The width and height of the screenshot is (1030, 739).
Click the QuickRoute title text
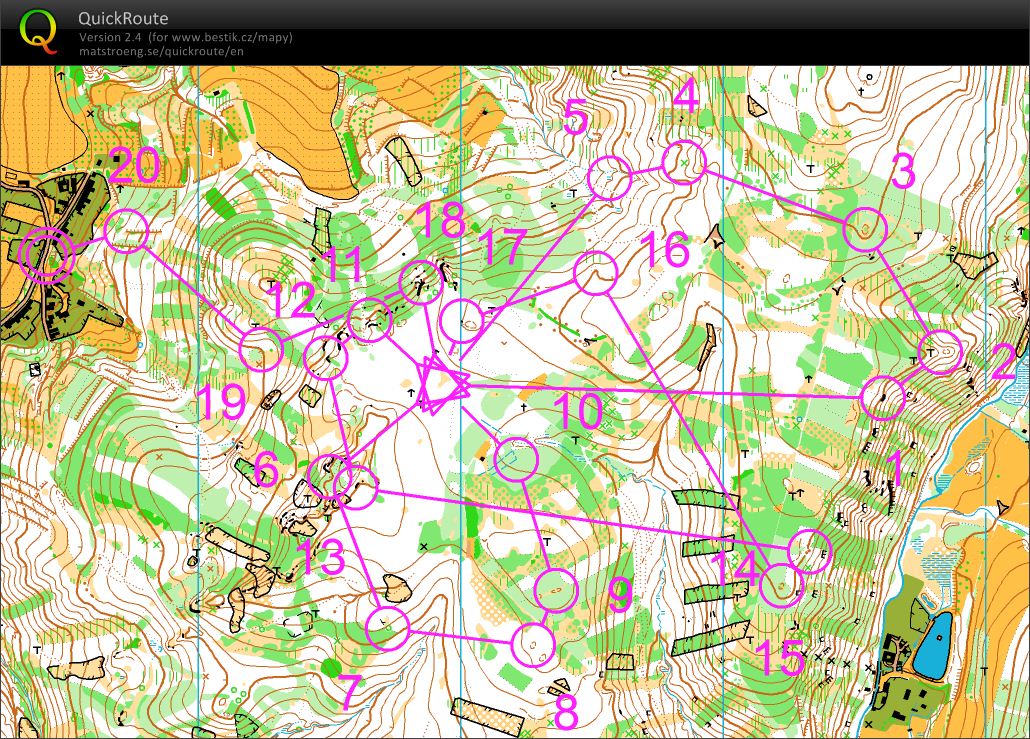pyautogui.click(x=123, y=19)
